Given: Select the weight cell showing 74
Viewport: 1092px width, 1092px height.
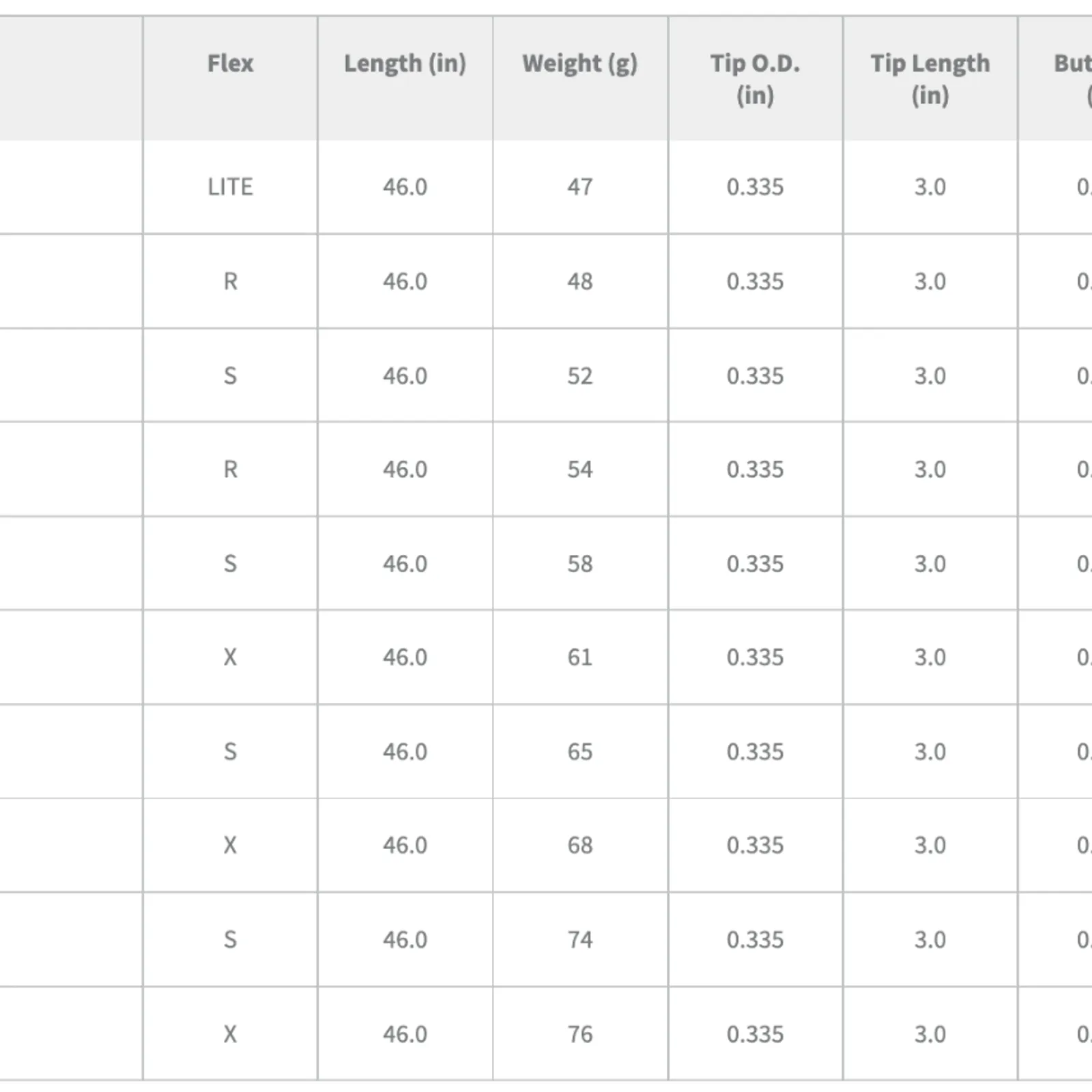Looking at the screenshot, I should click(x=580, y=939).
